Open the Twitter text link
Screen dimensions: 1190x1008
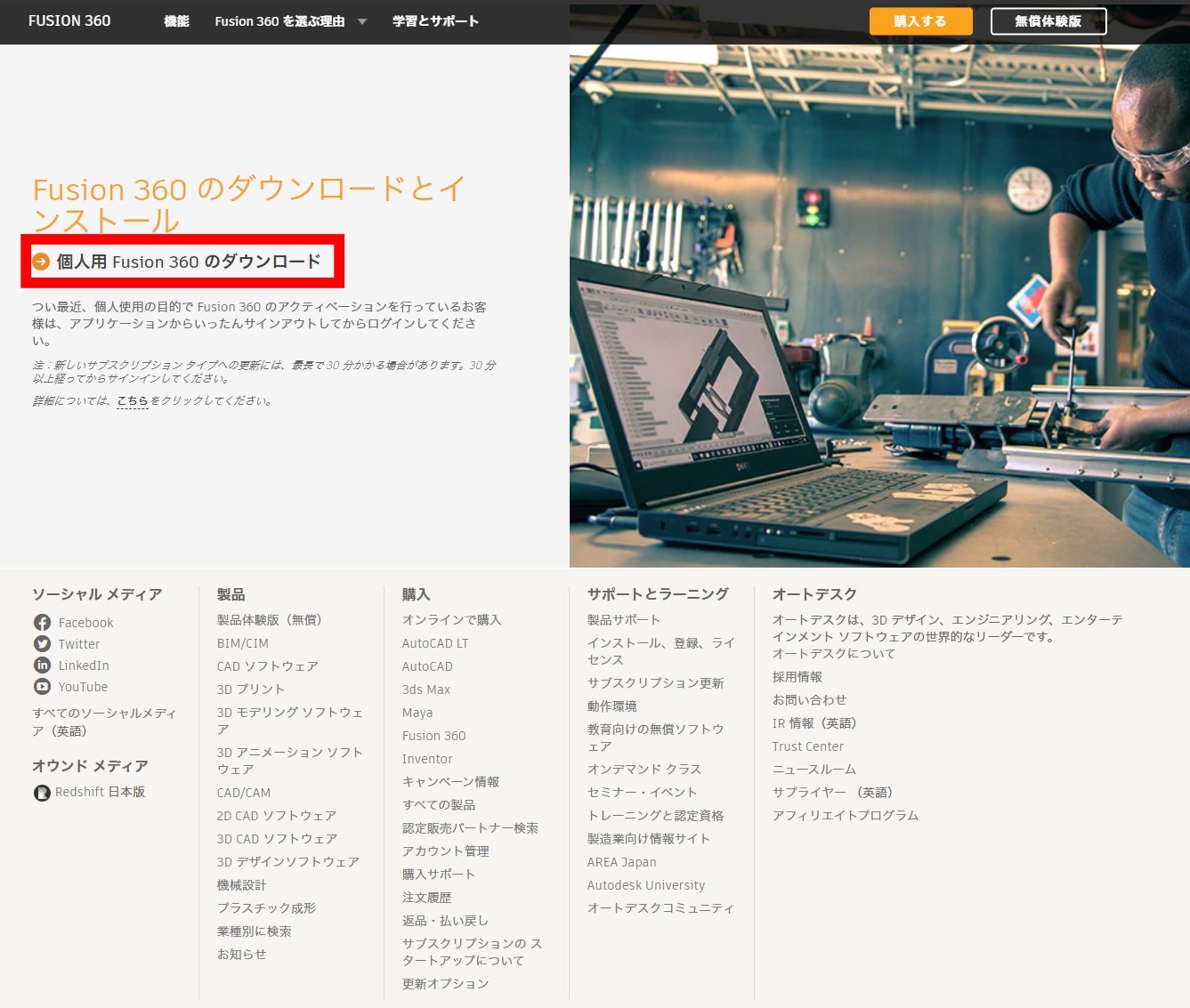tap(79, 644)
